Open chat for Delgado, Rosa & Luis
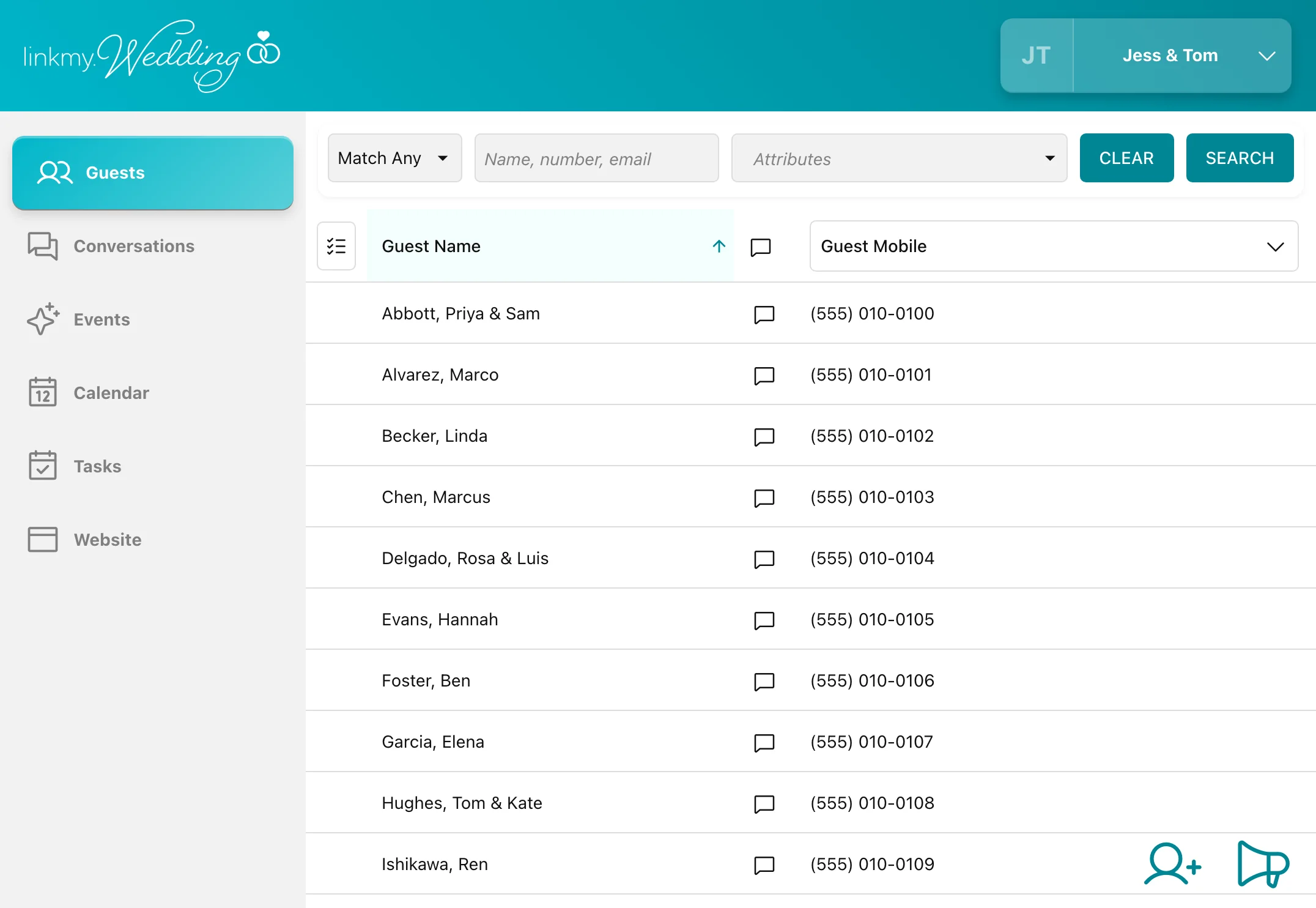This screenshot has width=1316, height=908. point(764,559)
